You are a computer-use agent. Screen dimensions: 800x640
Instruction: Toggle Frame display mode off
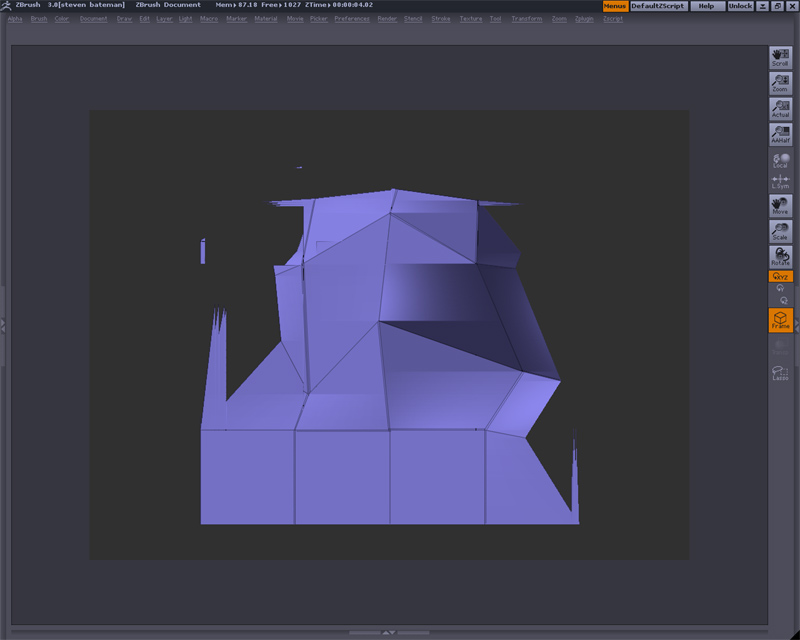[x=779, y=320]
